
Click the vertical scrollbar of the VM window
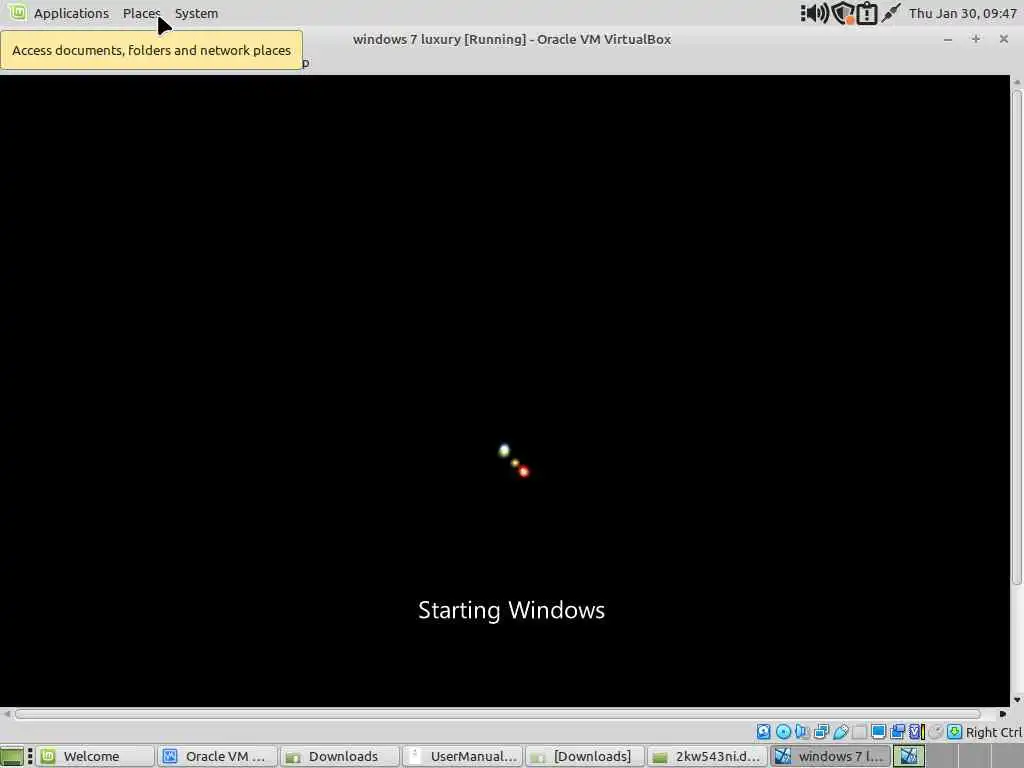click(1017, 336)
